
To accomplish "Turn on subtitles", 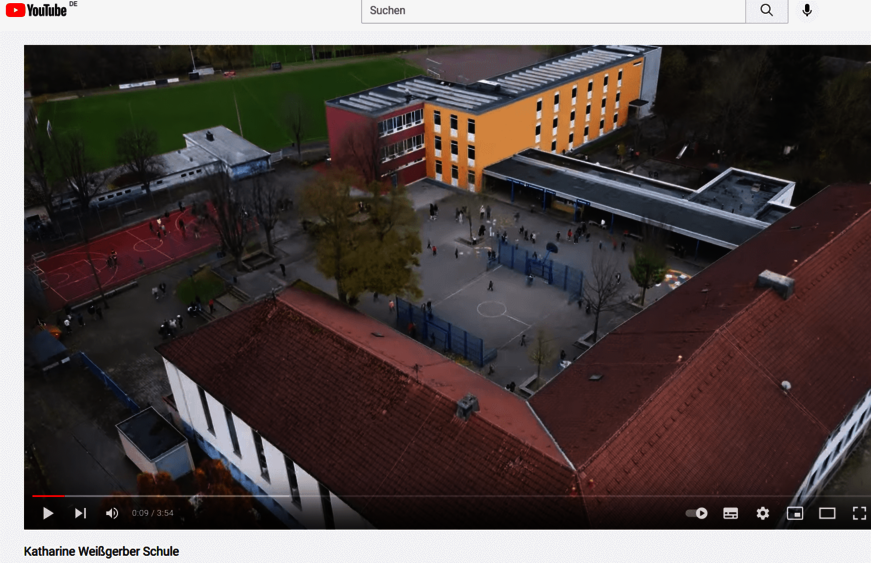I will click(x=730, y=513).
